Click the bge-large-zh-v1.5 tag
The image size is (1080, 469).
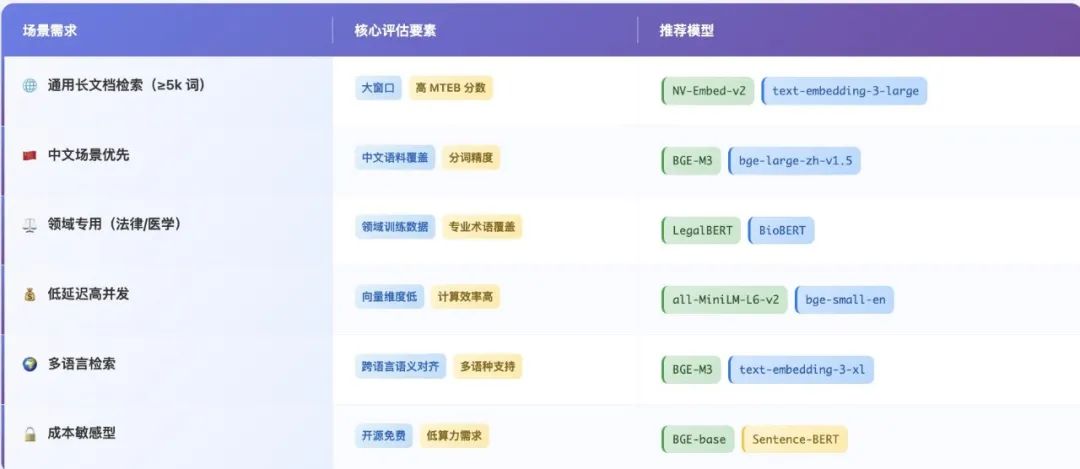click(794, 160)
